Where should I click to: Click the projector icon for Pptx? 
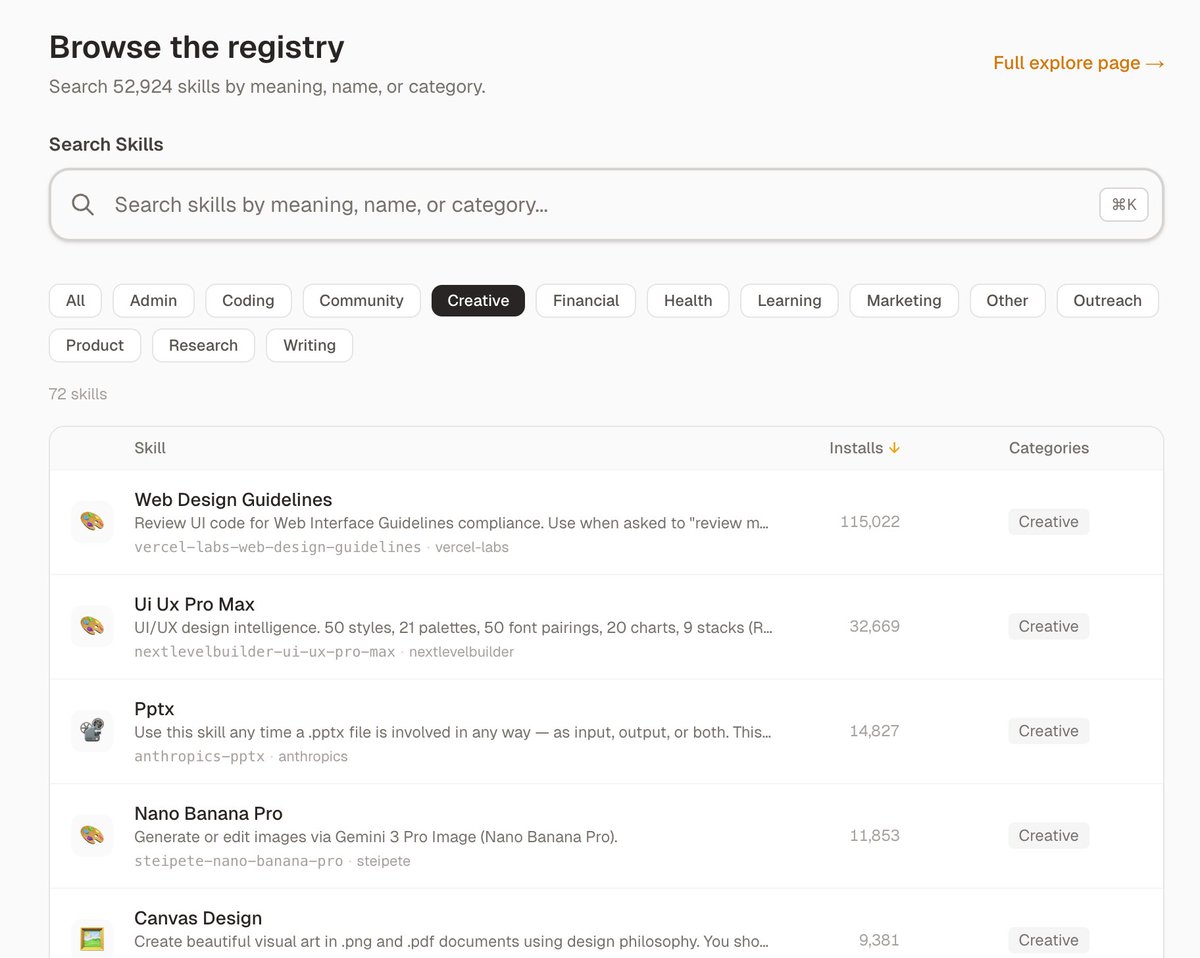point(92,731)
